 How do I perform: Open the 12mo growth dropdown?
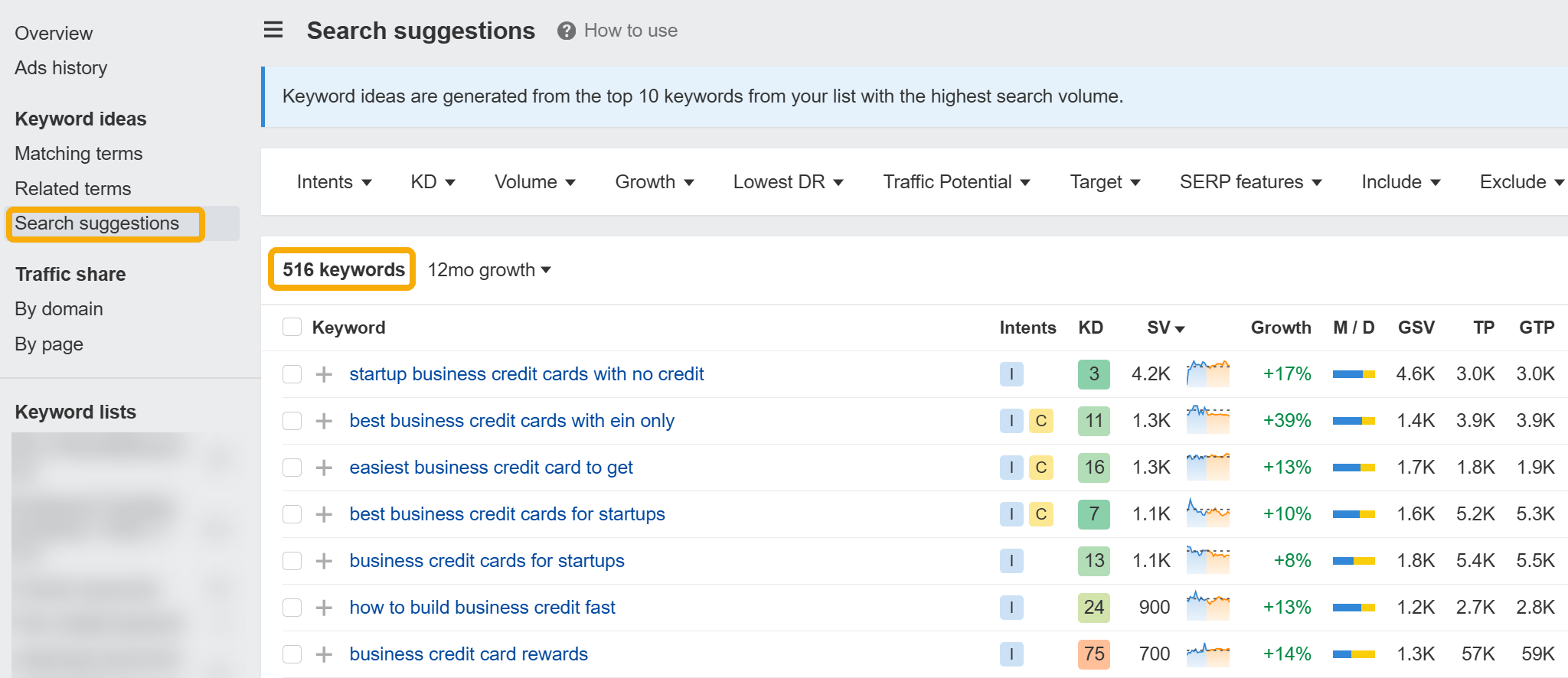(489, 270)
